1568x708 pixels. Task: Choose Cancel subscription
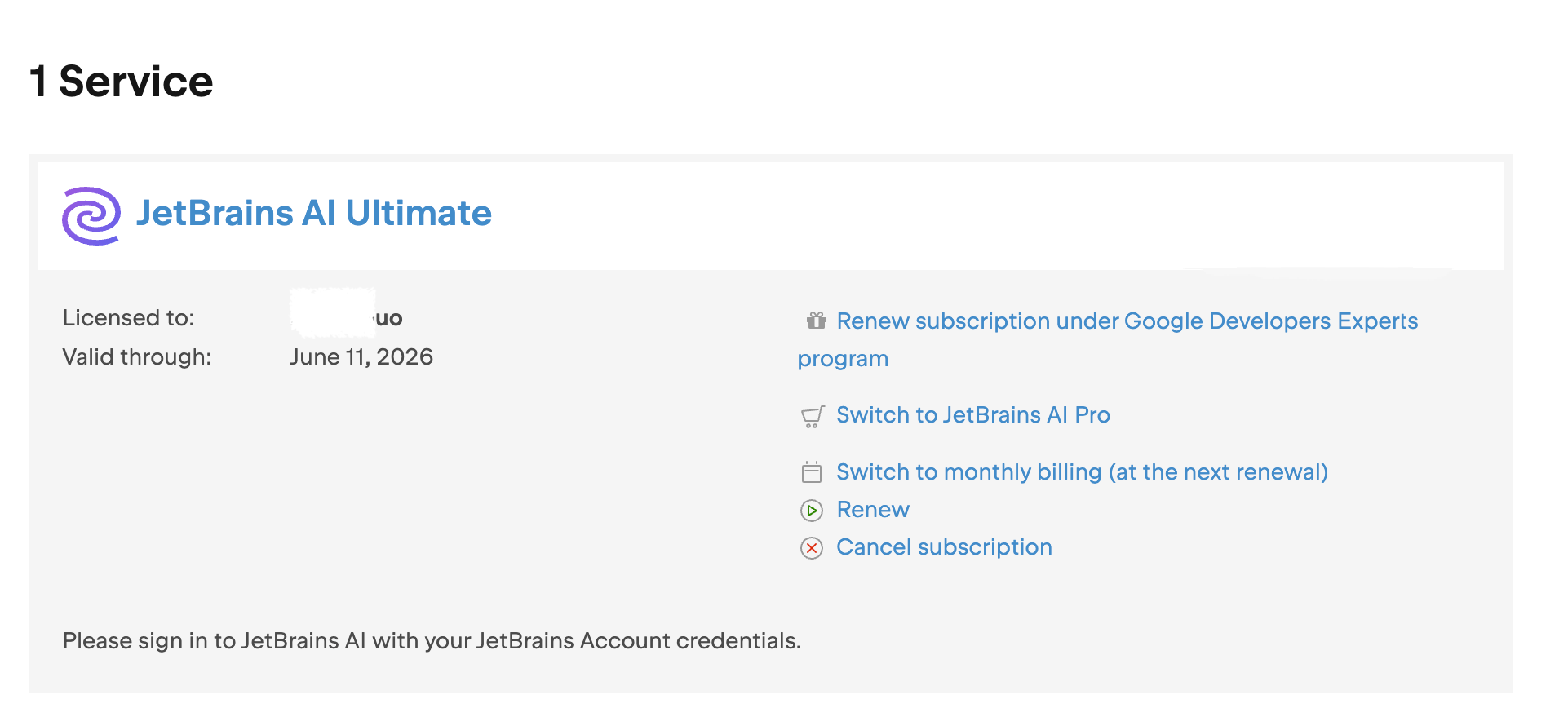(x=945, y=547)
